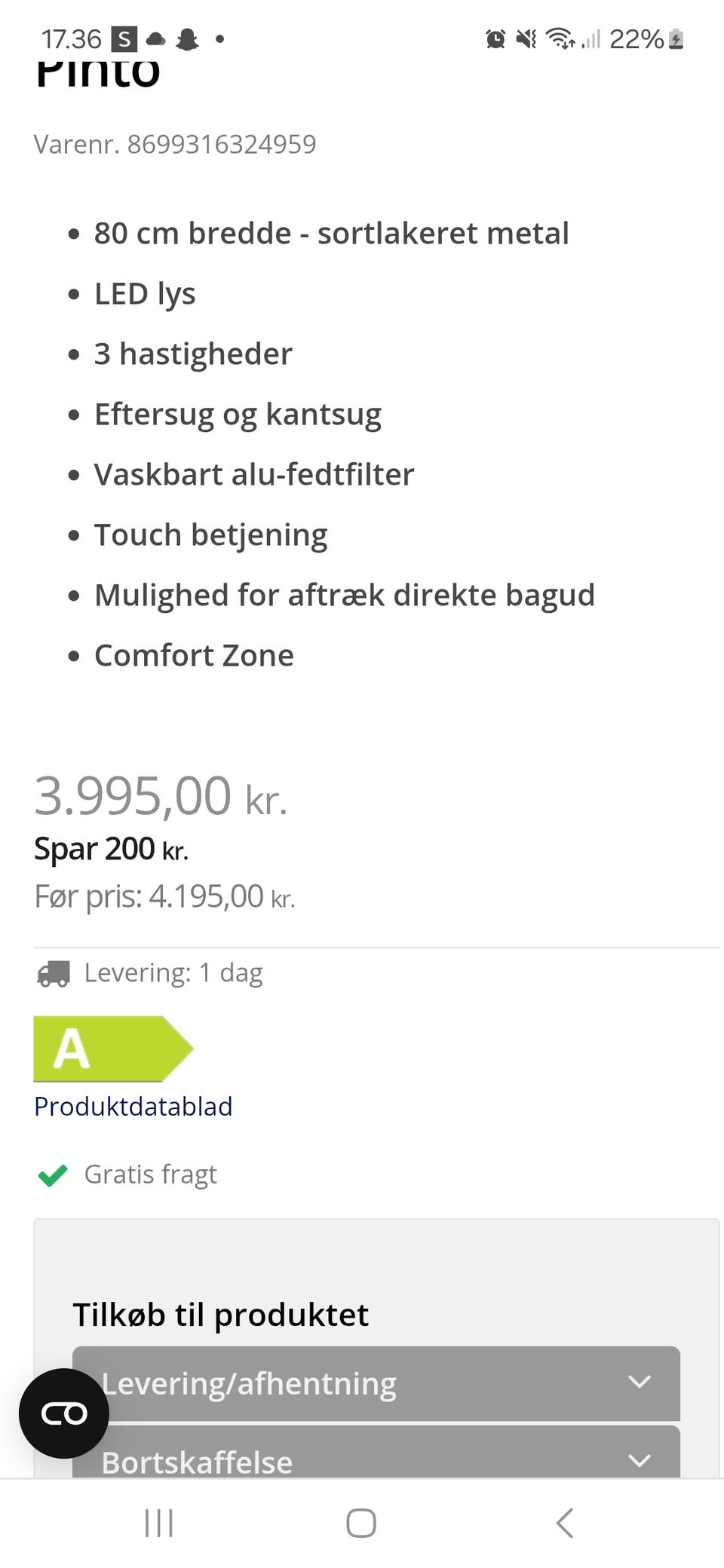Tap the delivery truck icon

click(x=54, y=973)
